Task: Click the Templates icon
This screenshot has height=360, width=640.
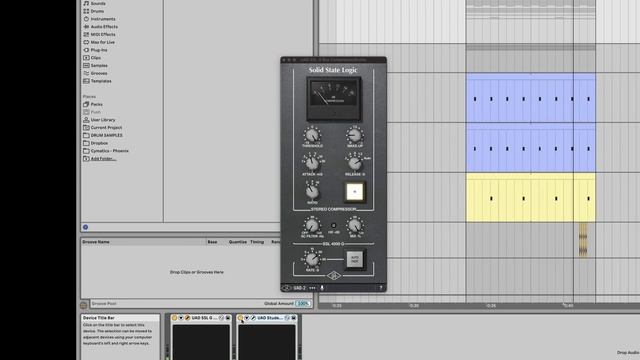Action: click(x=86, y=81)
